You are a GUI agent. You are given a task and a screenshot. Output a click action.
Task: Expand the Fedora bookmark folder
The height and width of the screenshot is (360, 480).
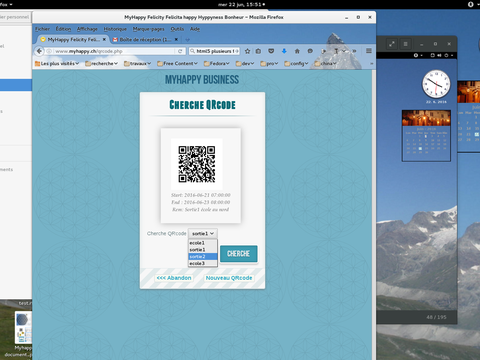click(x=217, y=63)
